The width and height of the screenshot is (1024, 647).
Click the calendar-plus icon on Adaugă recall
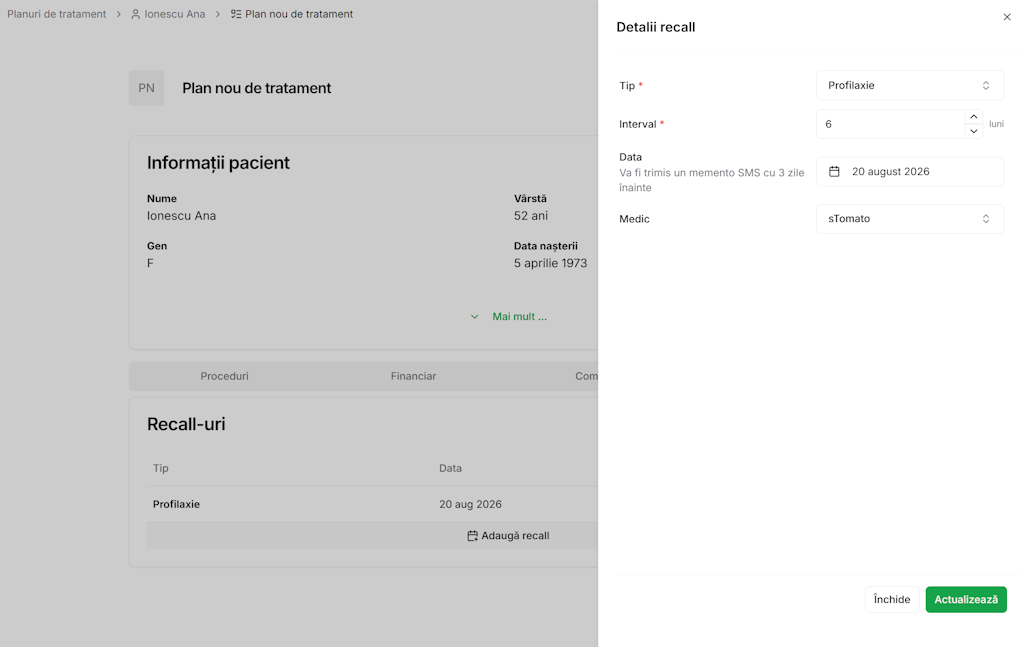click(x=472, y=536)
